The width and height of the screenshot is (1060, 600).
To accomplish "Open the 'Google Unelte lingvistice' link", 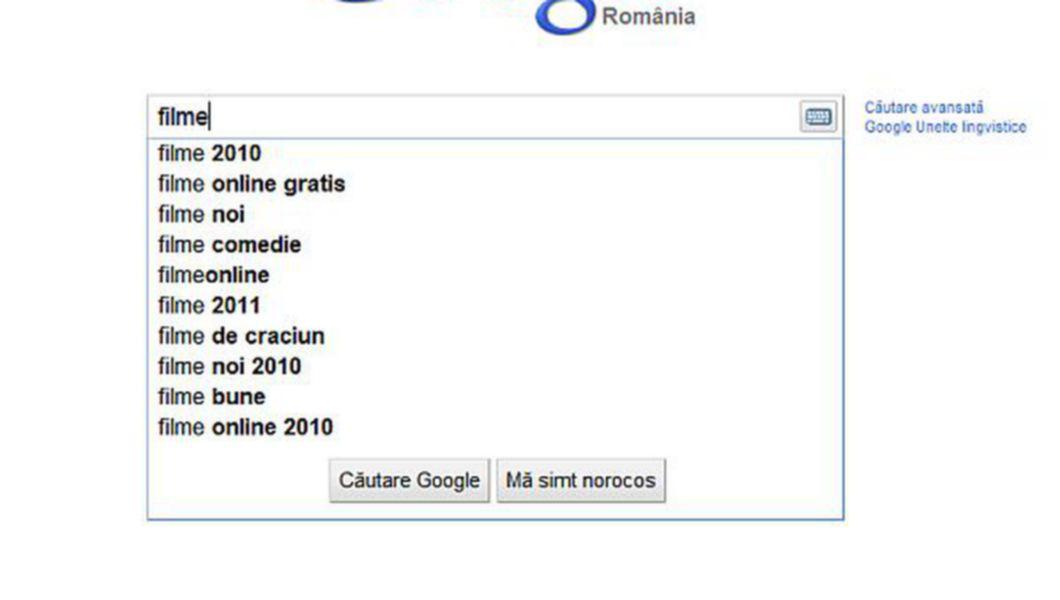I will tap(945, 127).
